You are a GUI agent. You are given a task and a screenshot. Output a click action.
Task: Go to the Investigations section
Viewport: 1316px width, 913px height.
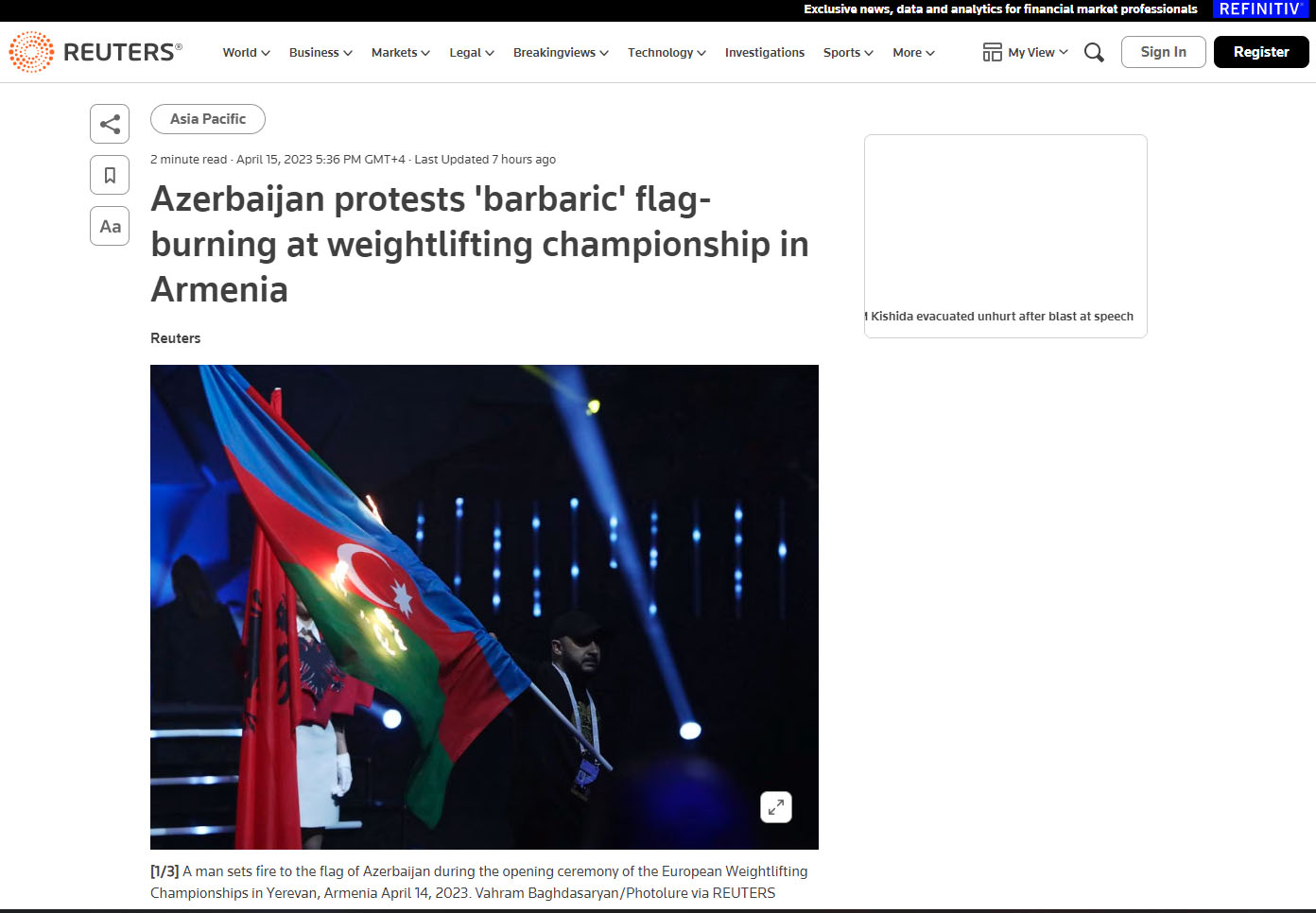click(x=765, y=53)
